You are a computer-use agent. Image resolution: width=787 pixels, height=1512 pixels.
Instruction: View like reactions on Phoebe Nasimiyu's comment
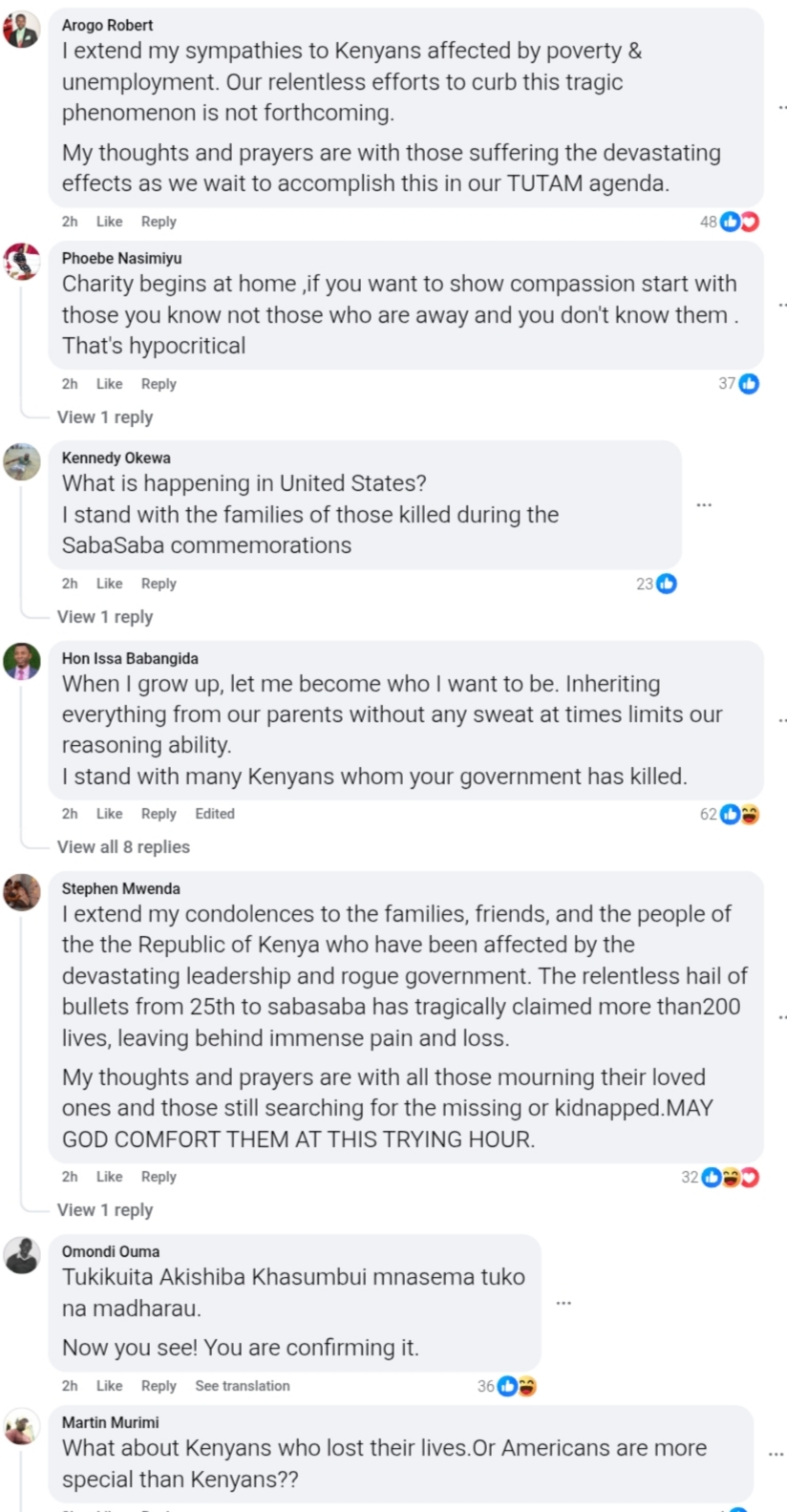739,384
